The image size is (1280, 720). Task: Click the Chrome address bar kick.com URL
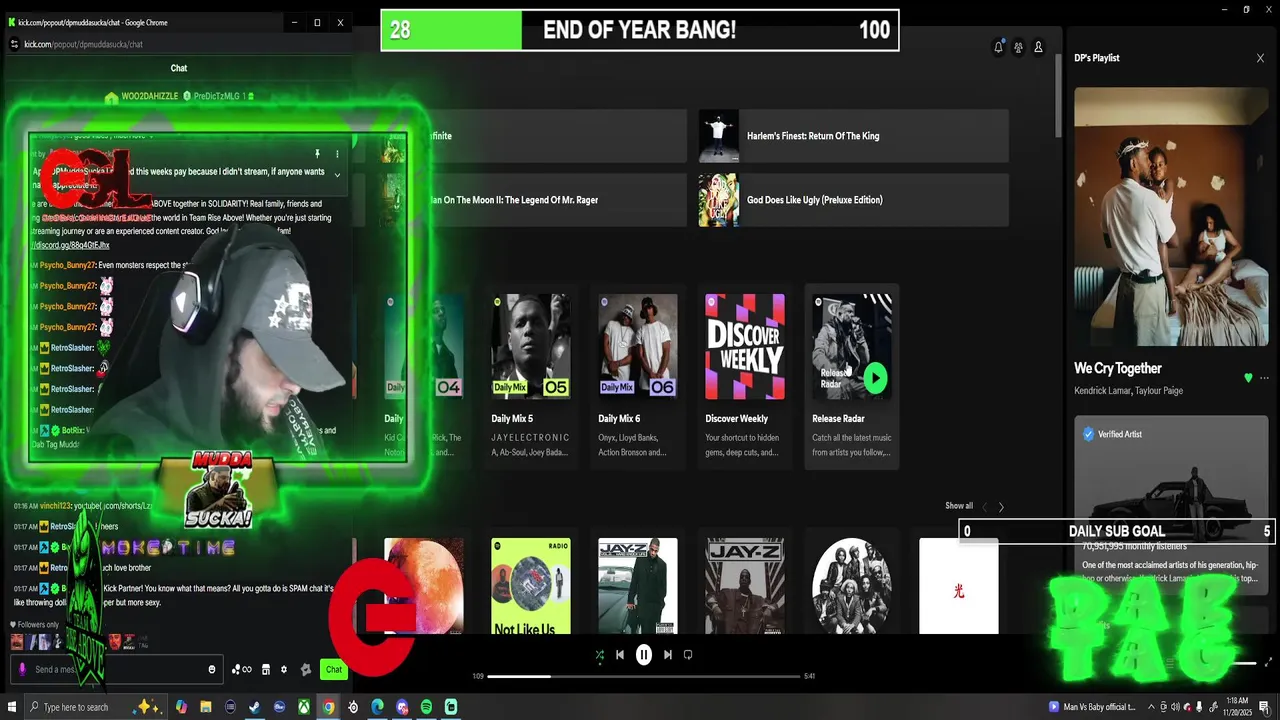[x=83, y=44]
